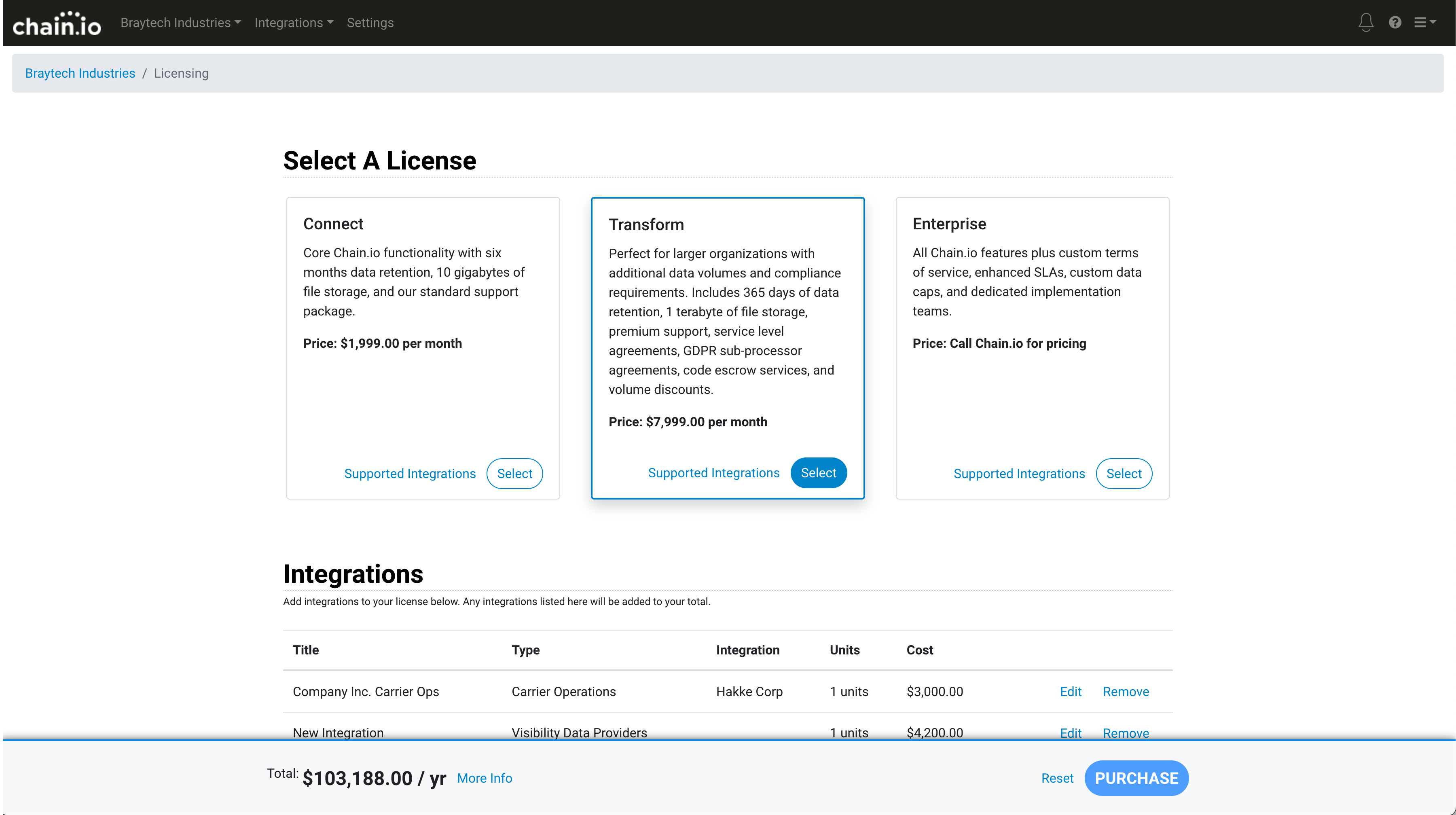The image size is (1456, 815).
Task: Go to Braytech Industries breadcrumb link
Action: pyautogui.click(x=80, y=74)
